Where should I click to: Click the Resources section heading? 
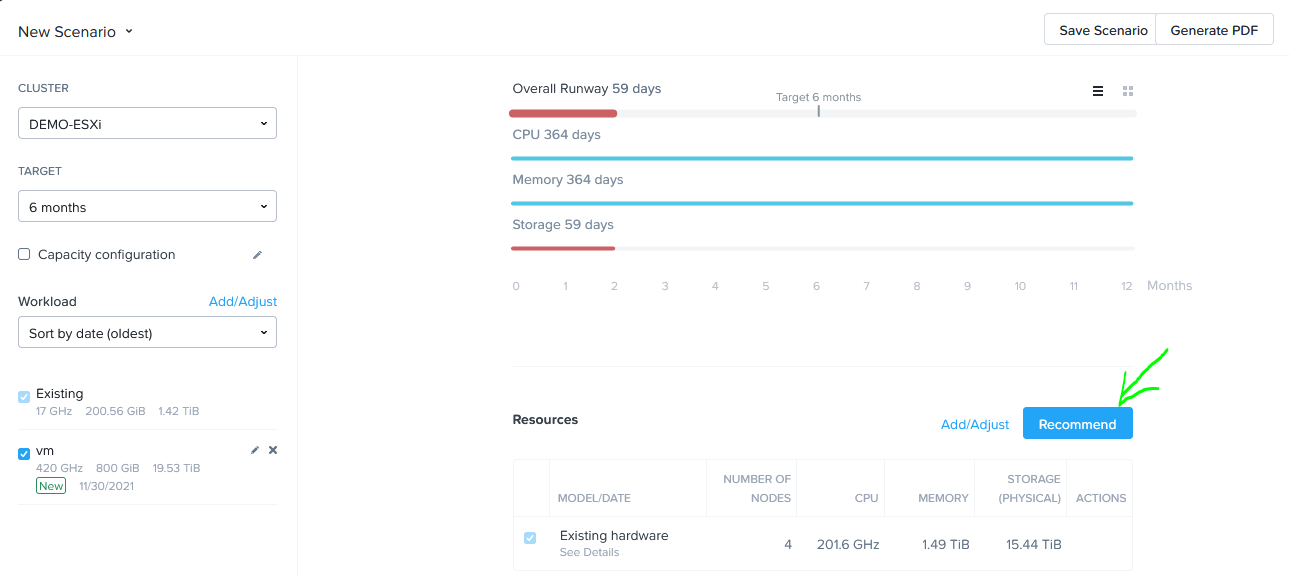[x=545, y=419]
